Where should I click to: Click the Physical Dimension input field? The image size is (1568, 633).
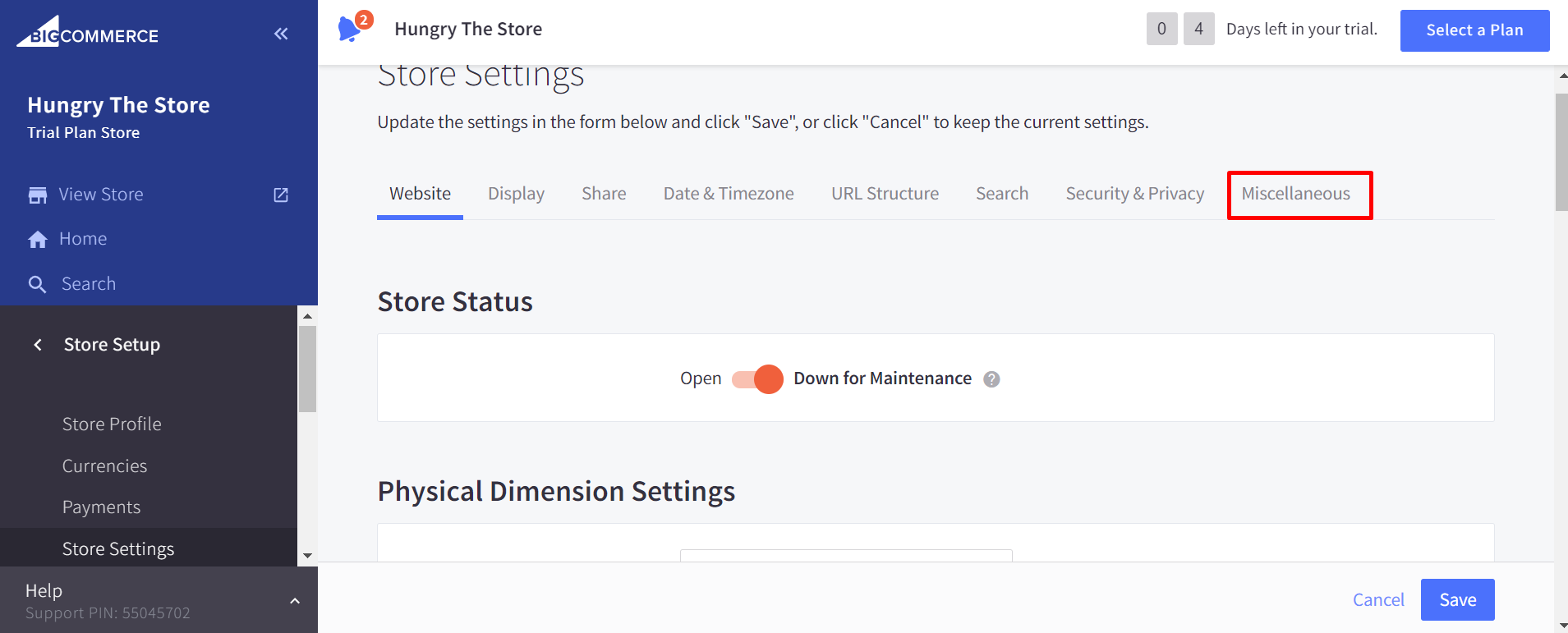click(x=846, y=555)
